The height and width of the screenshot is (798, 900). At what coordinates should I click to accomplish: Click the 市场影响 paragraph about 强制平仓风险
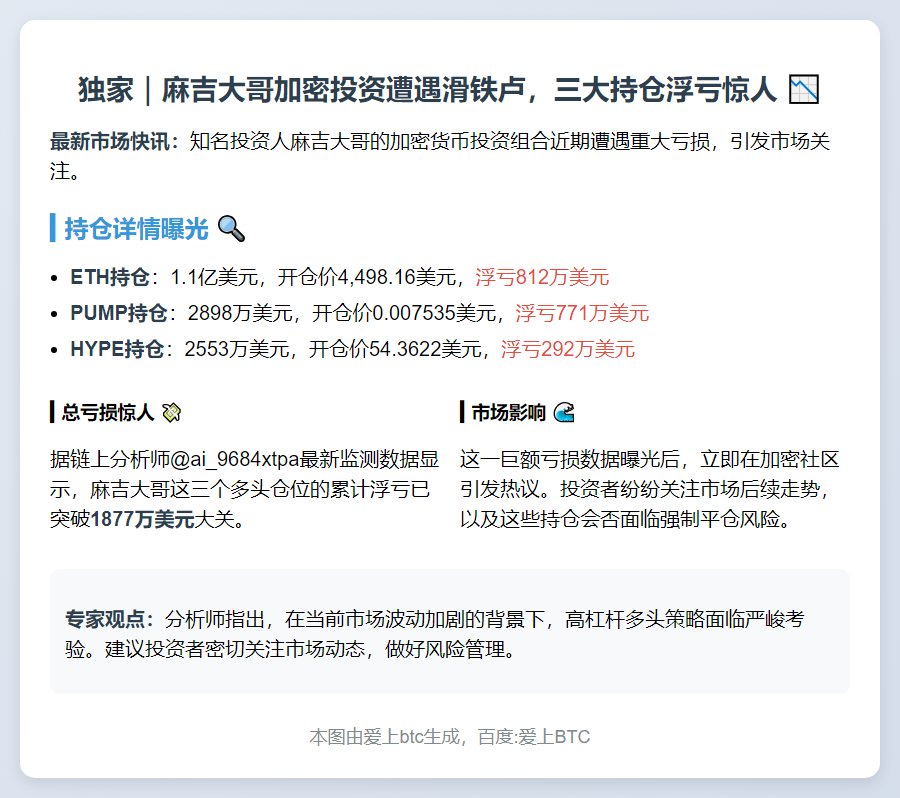[x=650, y=490]
